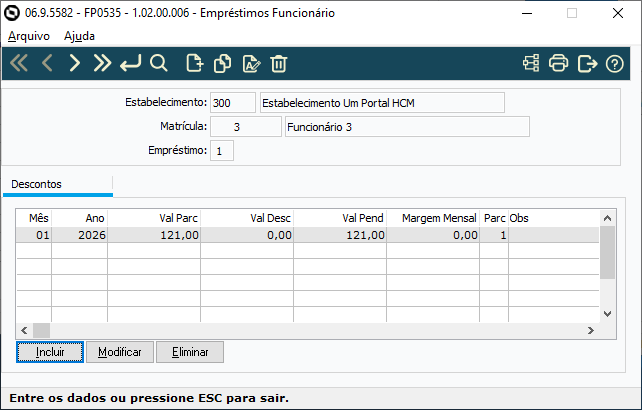642x410 pixels.
Task: Select the cell with month 01
Action: 34,235
